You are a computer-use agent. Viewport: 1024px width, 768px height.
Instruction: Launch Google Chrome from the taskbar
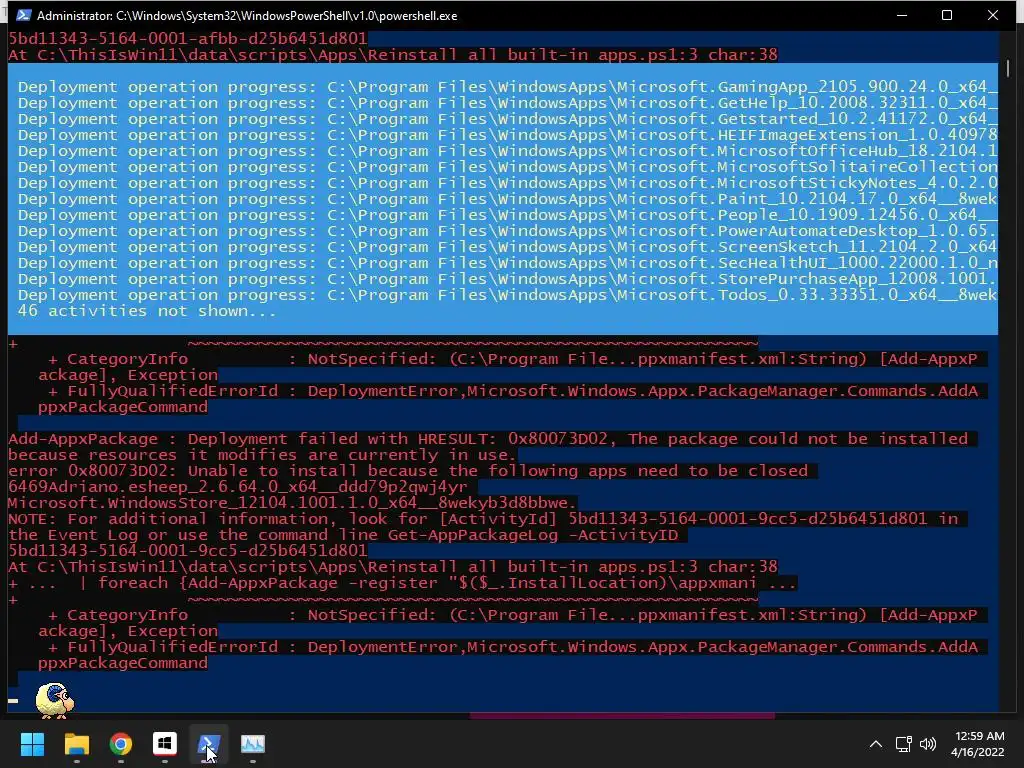[121, 744]
